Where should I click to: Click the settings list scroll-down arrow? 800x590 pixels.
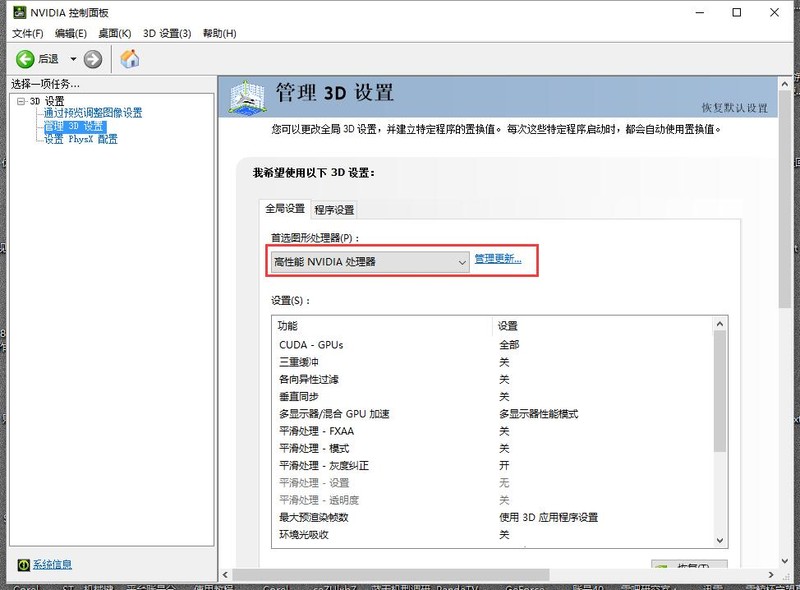(720, 540)
